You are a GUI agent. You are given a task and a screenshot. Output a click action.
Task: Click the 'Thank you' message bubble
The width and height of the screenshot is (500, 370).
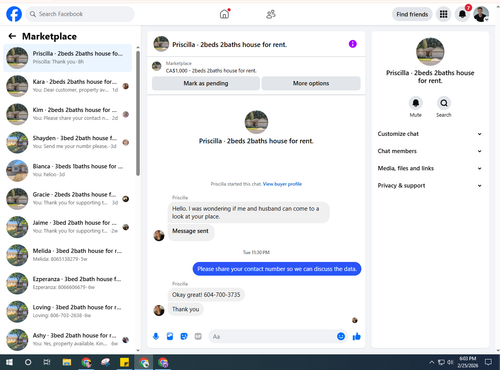pos(185,309)
